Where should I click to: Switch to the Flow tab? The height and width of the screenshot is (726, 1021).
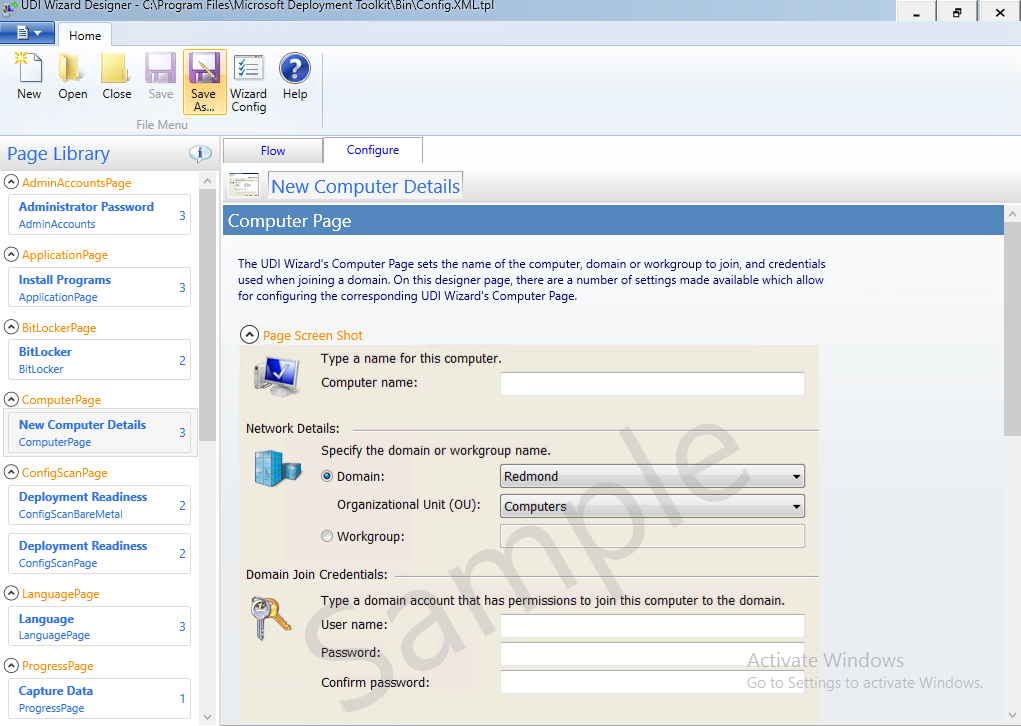click(273, 150)
